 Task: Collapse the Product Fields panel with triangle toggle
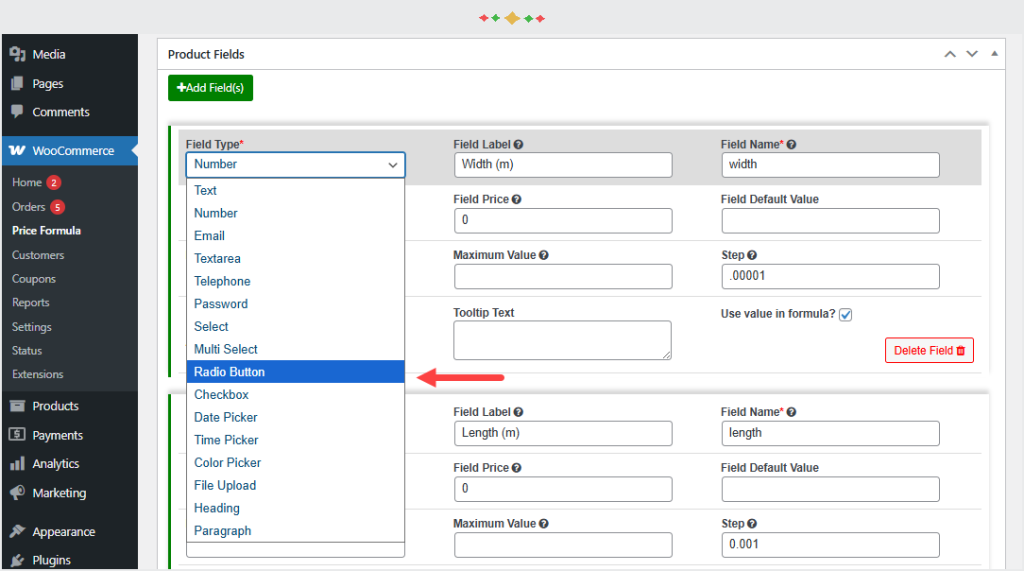coord(994,54)
